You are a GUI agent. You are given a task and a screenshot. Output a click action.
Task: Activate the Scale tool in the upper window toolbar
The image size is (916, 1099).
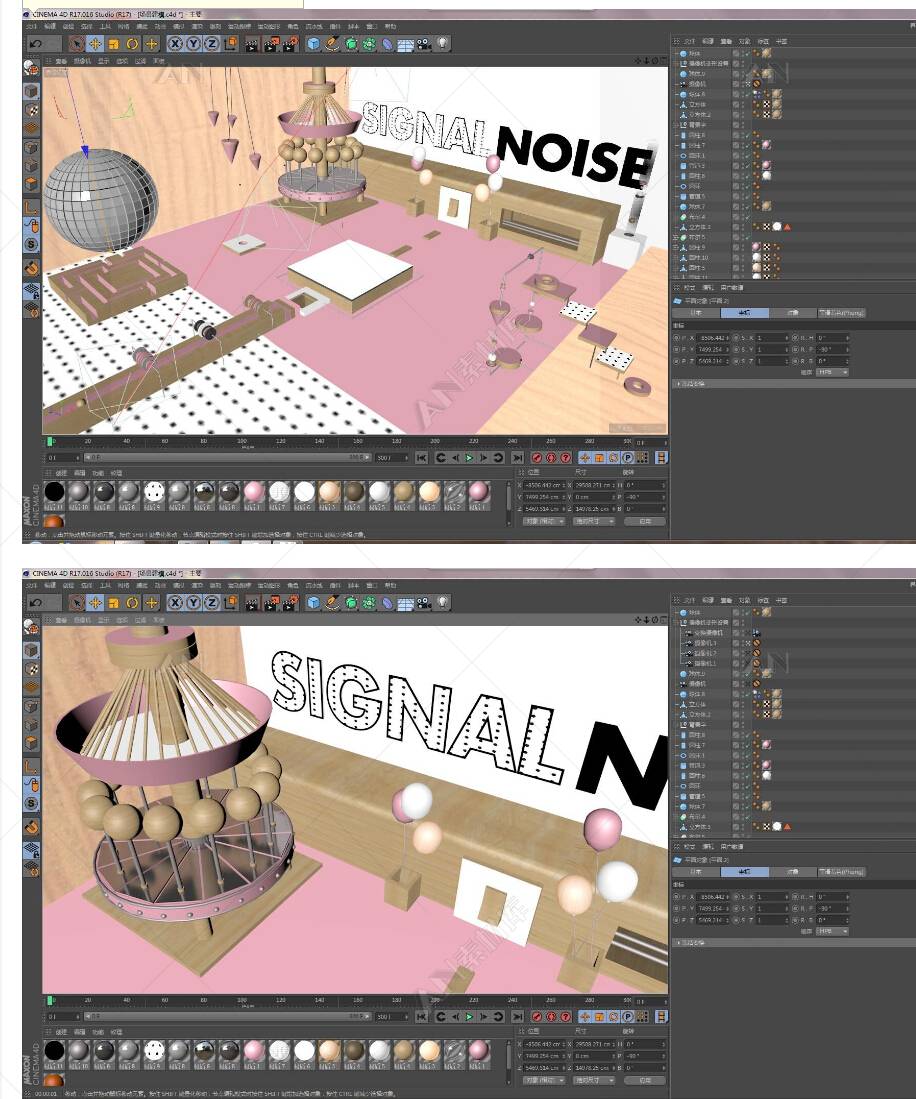tap(114, 43)
